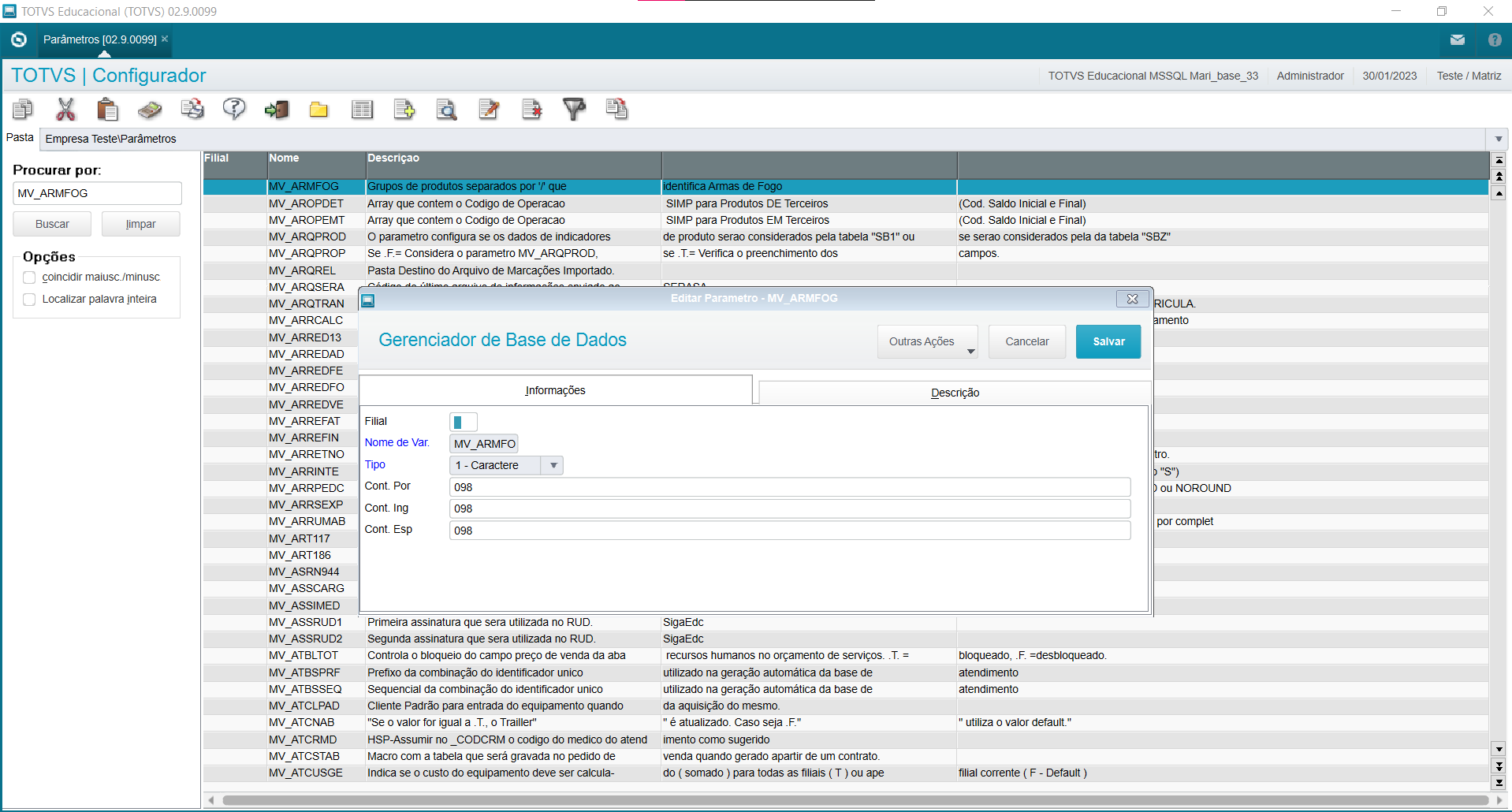
Task: Page down using the double down arrow
Action: 1499,765
